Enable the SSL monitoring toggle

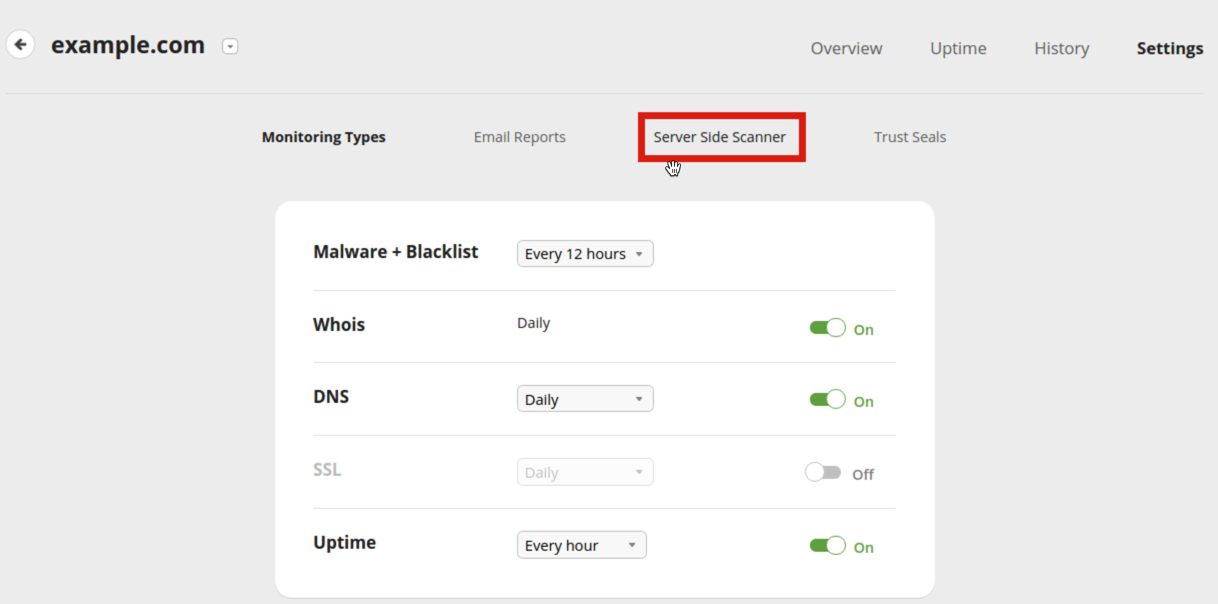pos(823,473)
